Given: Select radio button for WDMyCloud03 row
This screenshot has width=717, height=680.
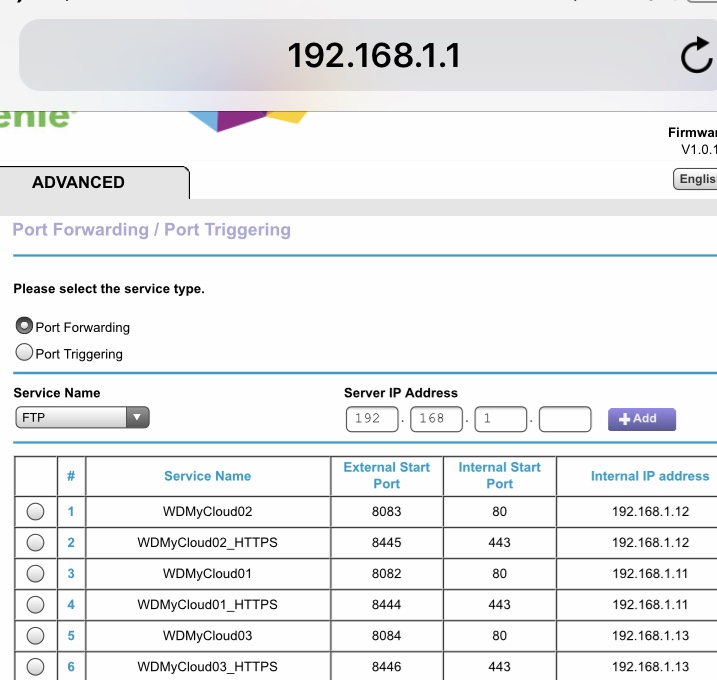Looking at the screenshot, I should coord(35,636).
